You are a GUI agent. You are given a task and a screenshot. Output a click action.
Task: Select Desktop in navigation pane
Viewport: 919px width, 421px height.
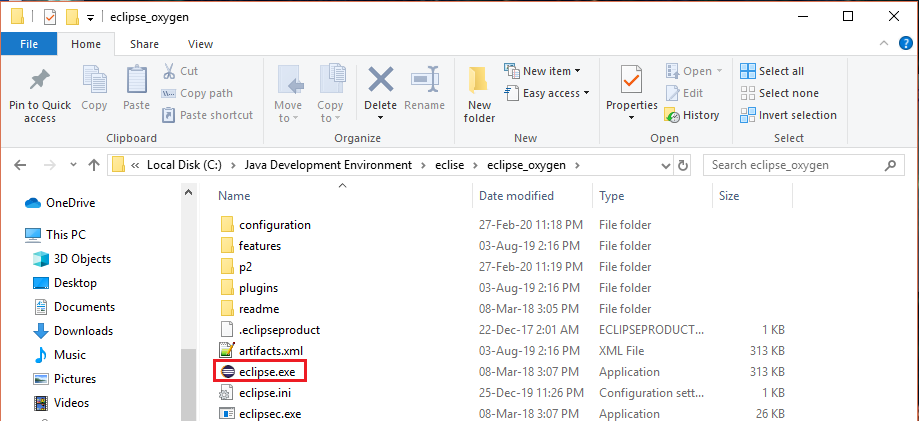[x=65, y=283]
